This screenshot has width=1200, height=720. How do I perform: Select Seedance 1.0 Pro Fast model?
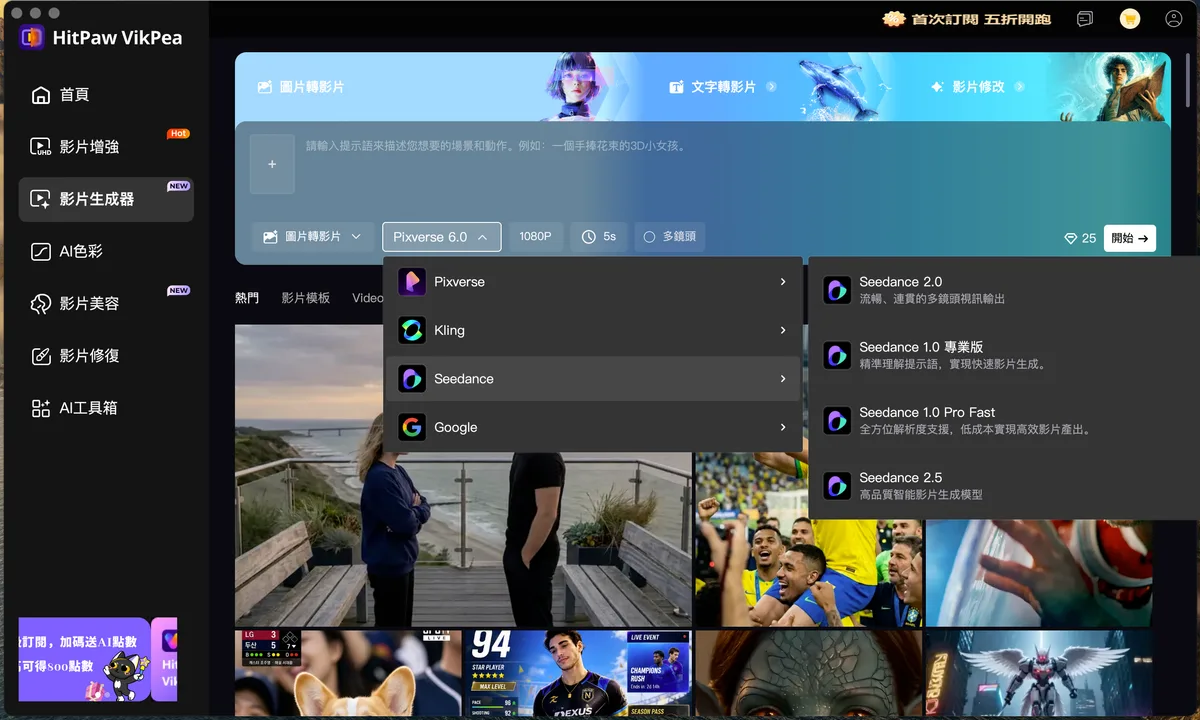(x=1004, y=420)
